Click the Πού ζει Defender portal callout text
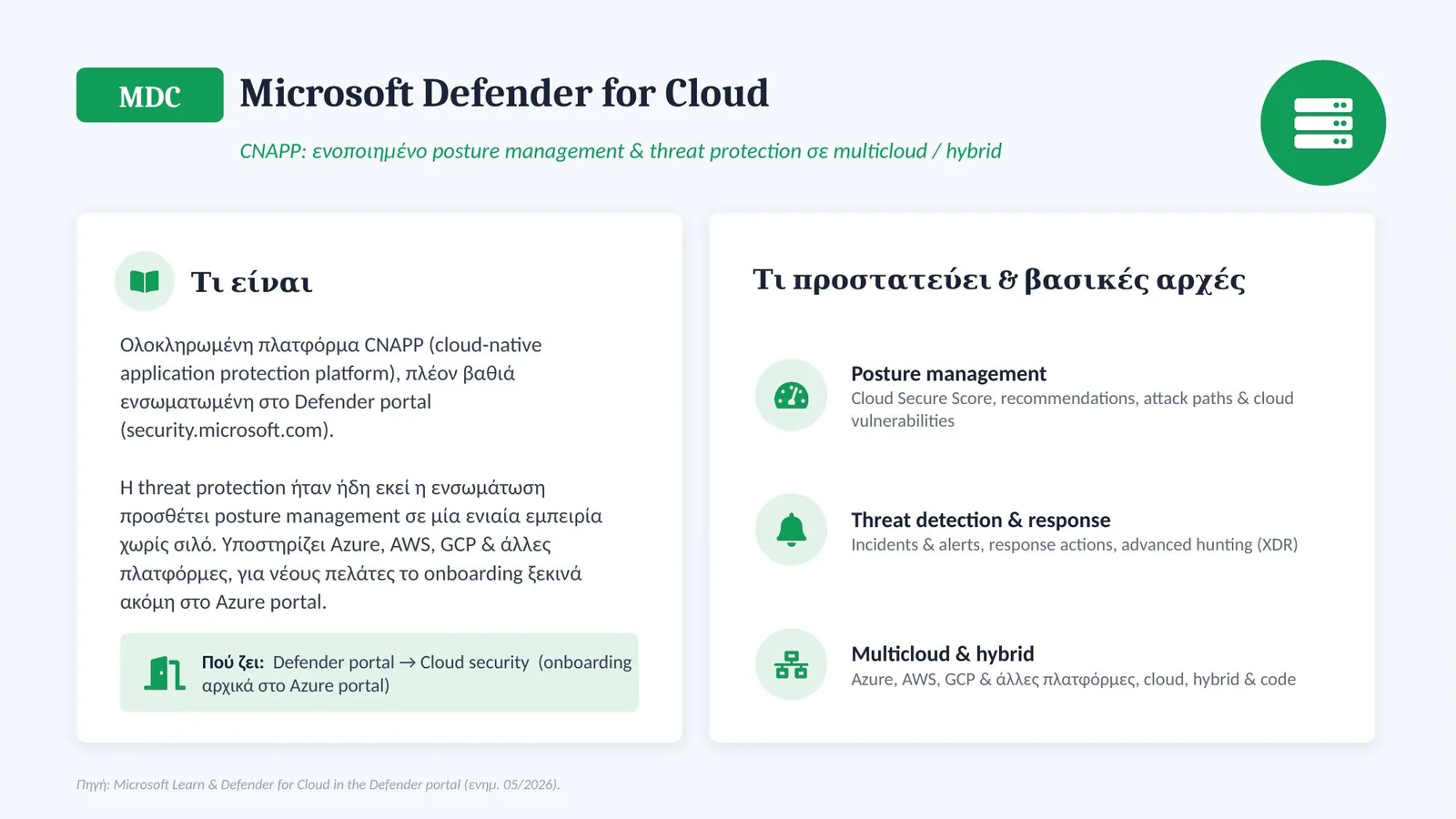Image resolution: width=1456 pixels, height=819 pixels. point(417,673)
